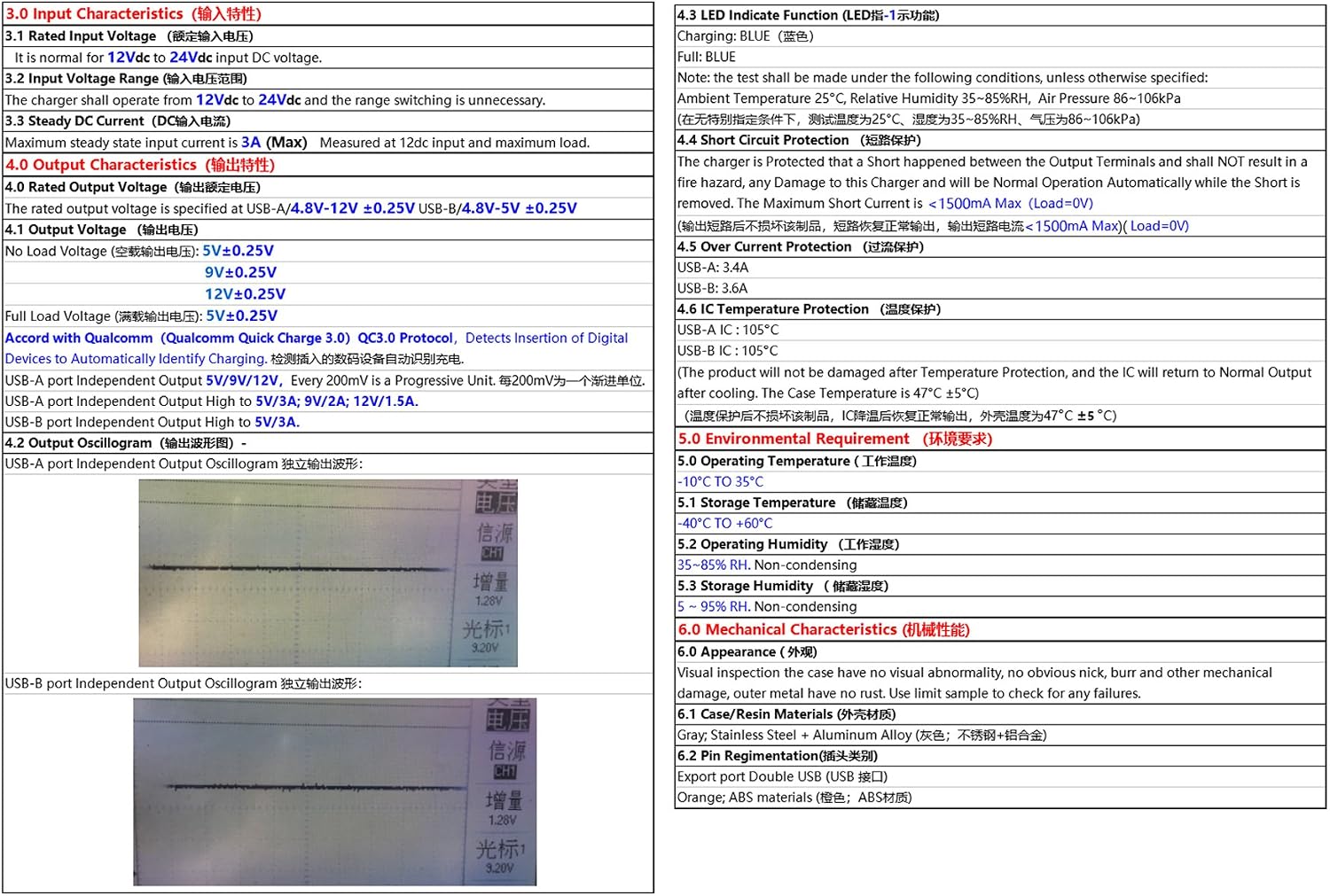This screenshot has width=1330, height=896.
Task: Click the 'The charger is Protected that a Short' line
Action: [x=993, y=161]
